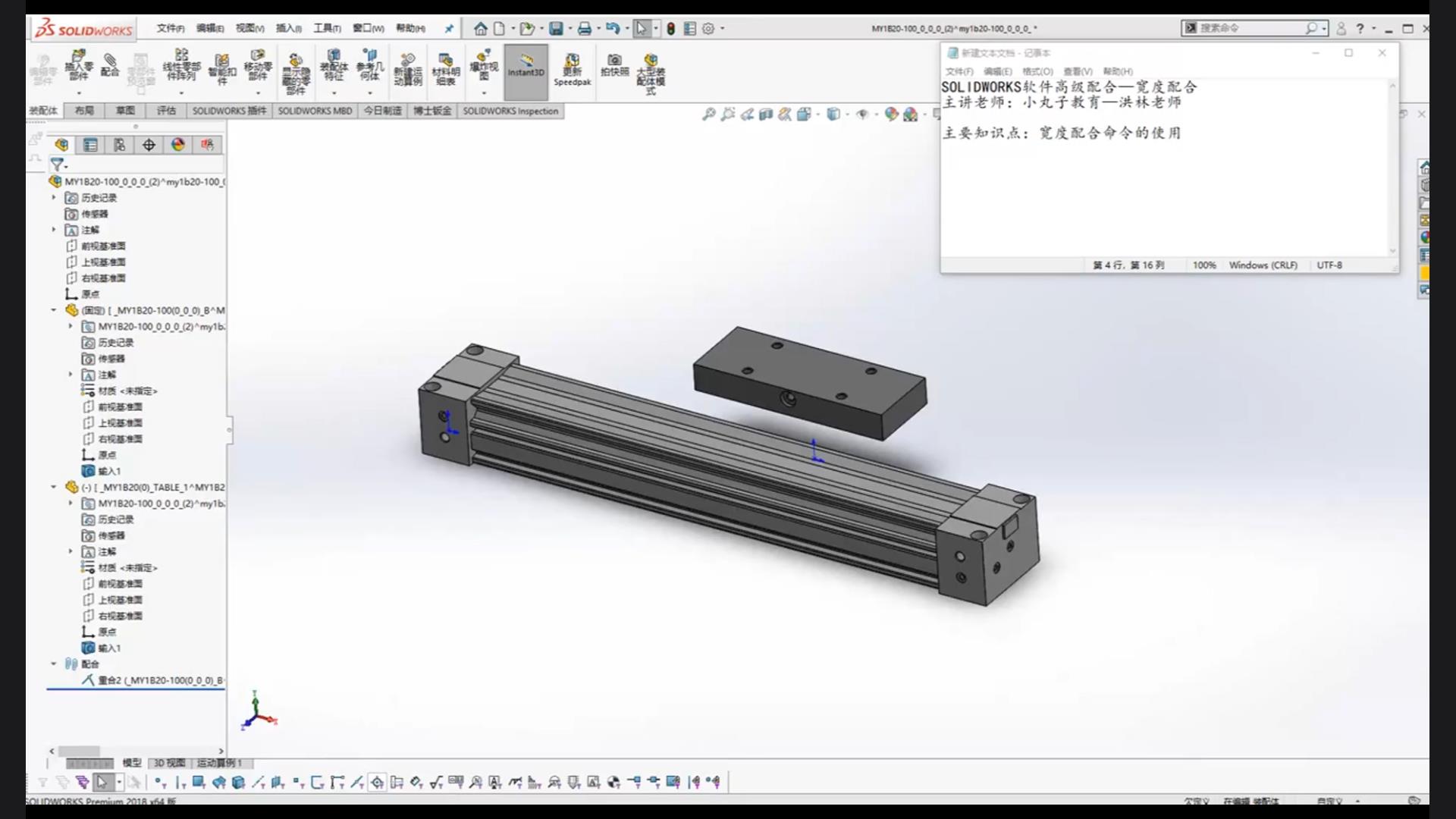Switch to the 运动算例 1 bottom tab
1456x819 pixels.
[x=219, y=763]
